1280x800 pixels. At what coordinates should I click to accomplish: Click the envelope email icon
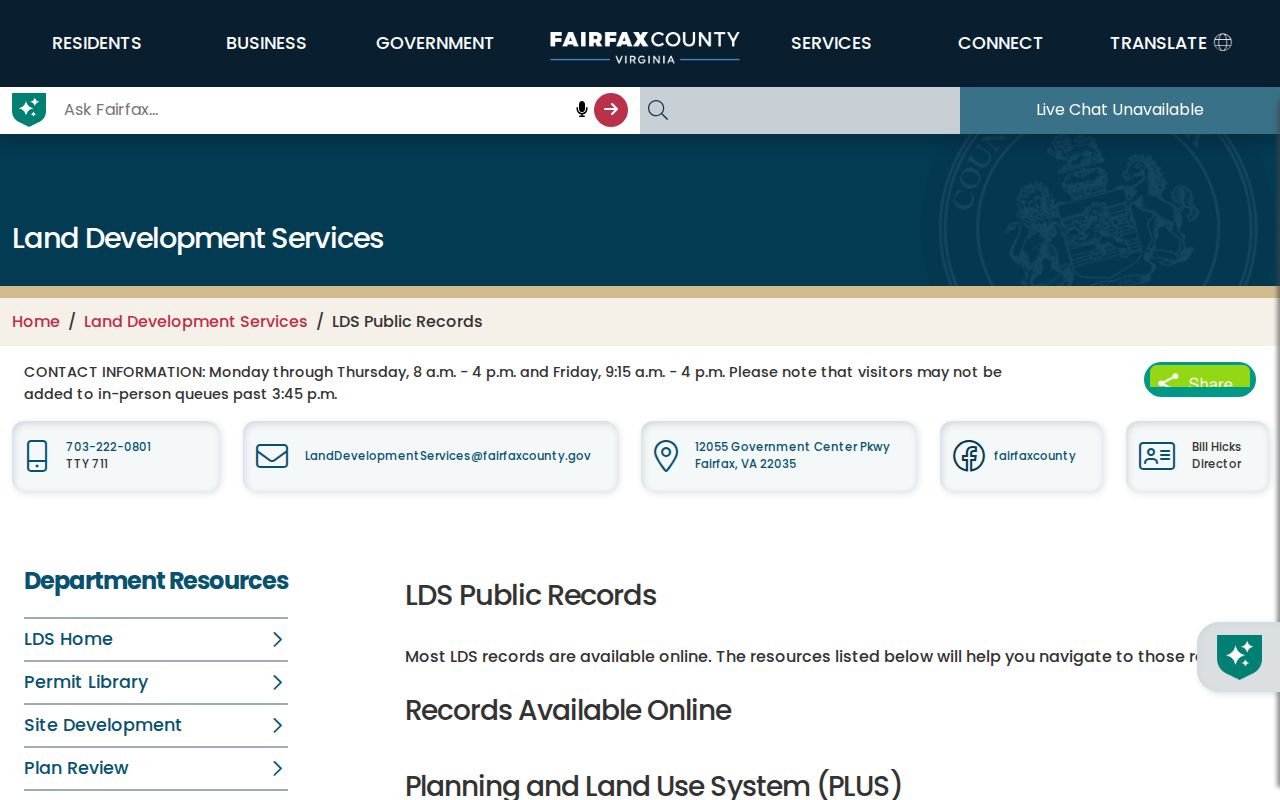[x=272, y=456]
